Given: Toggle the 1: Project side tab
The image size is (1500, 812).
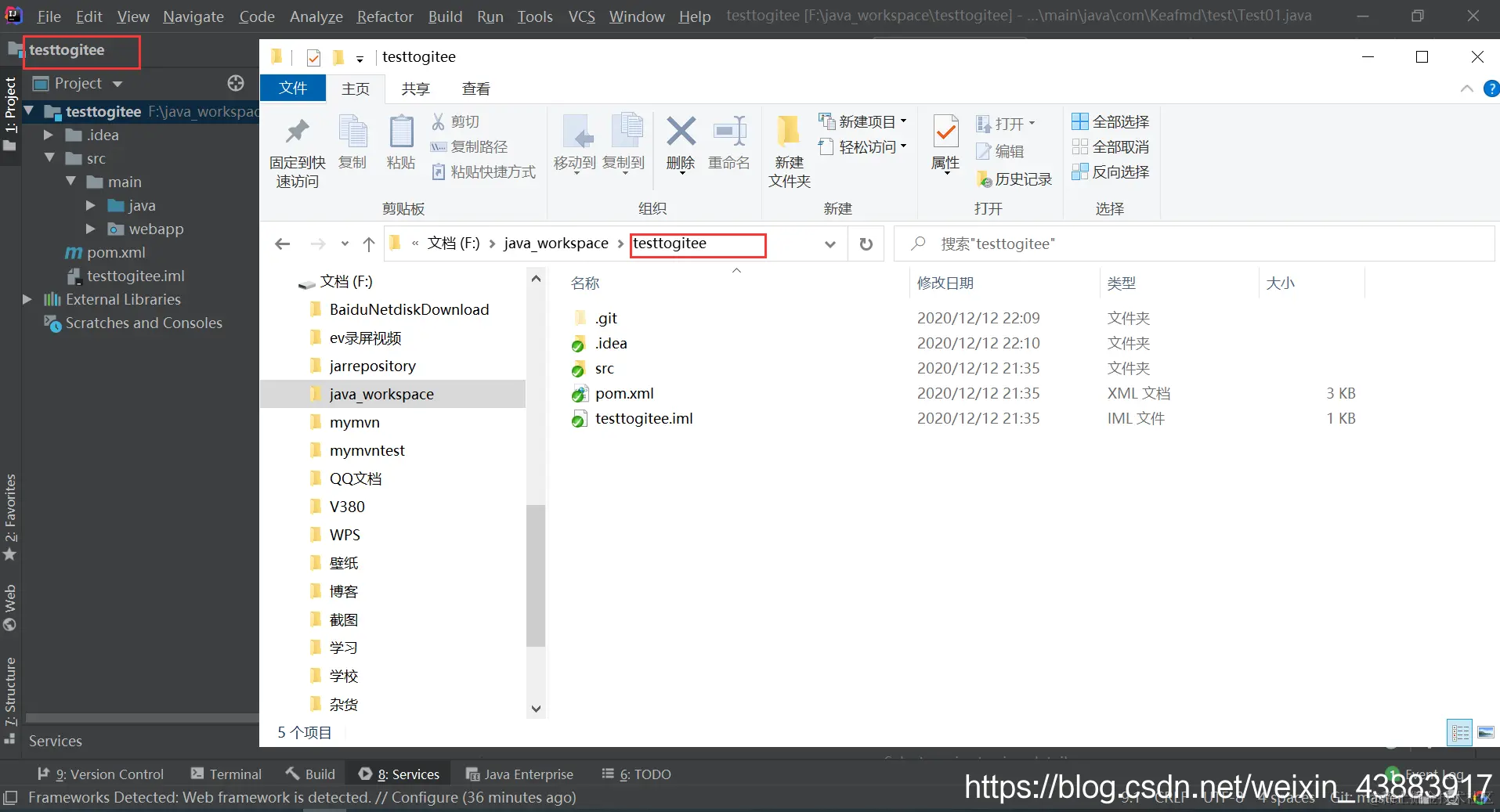Looking at the screenshot, I should click(10, 114).
